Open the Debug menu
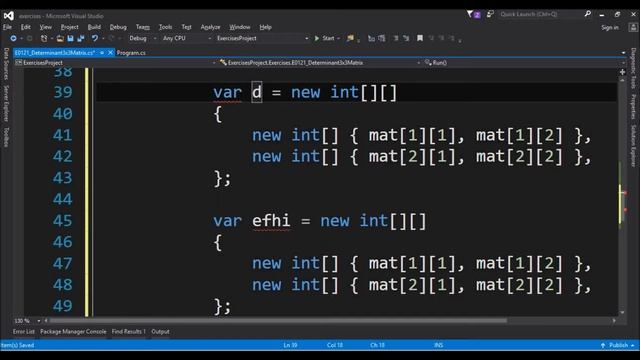640x360 pixels. click(118, 27)
